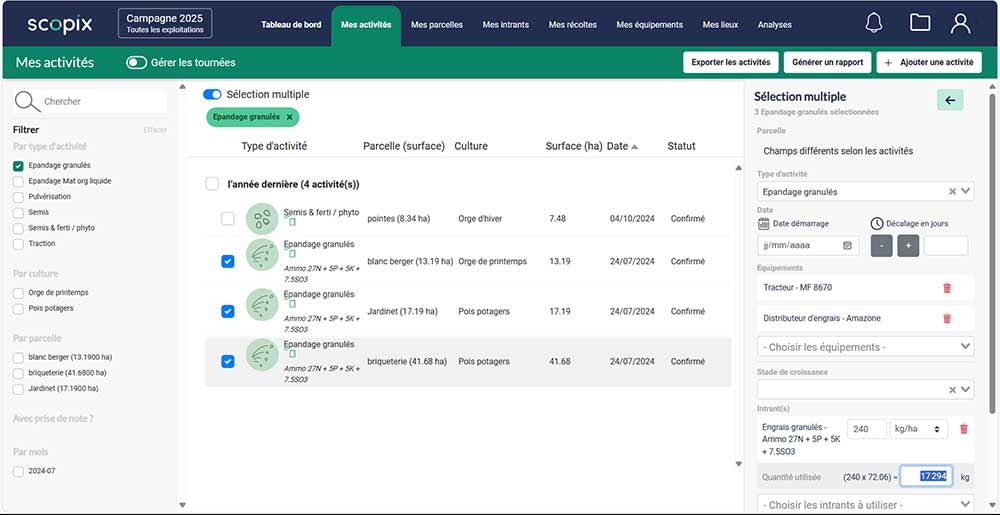This screenshot has width=1000, height=515.
Task: Go to Tableau de bord tab
Action: click(291, 25)
